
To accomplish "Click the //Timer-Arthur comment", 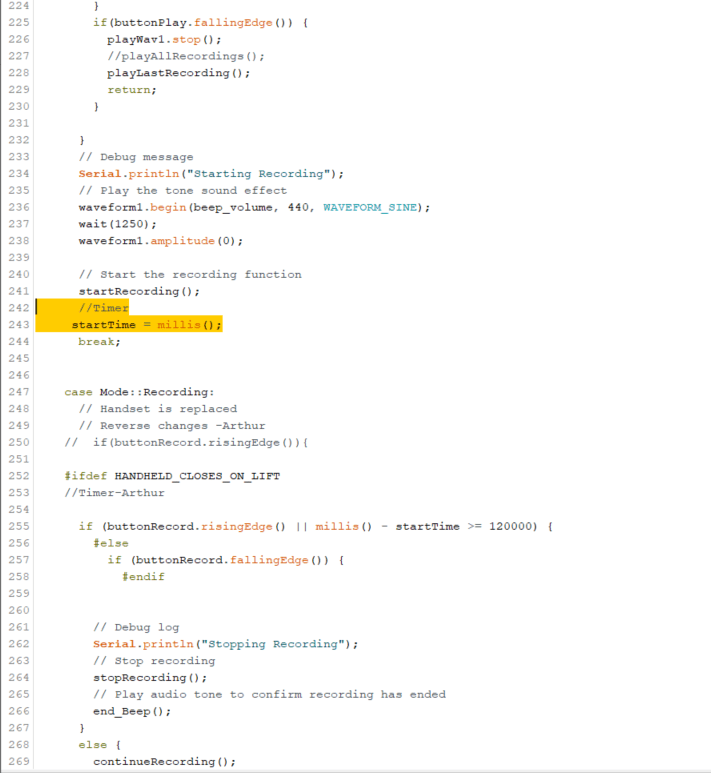I will point(114,492).
